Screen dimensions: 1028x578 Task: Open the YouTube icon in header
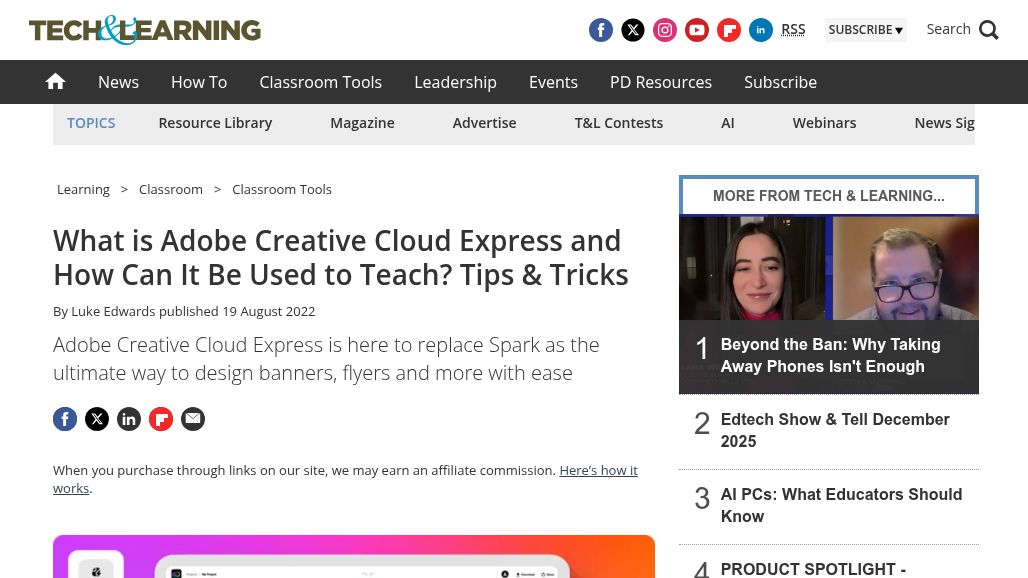[696, 30]
